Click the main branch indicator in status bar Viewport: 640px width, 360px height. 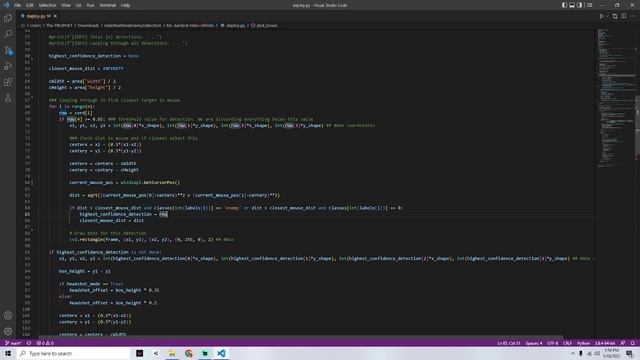[13, 343]
